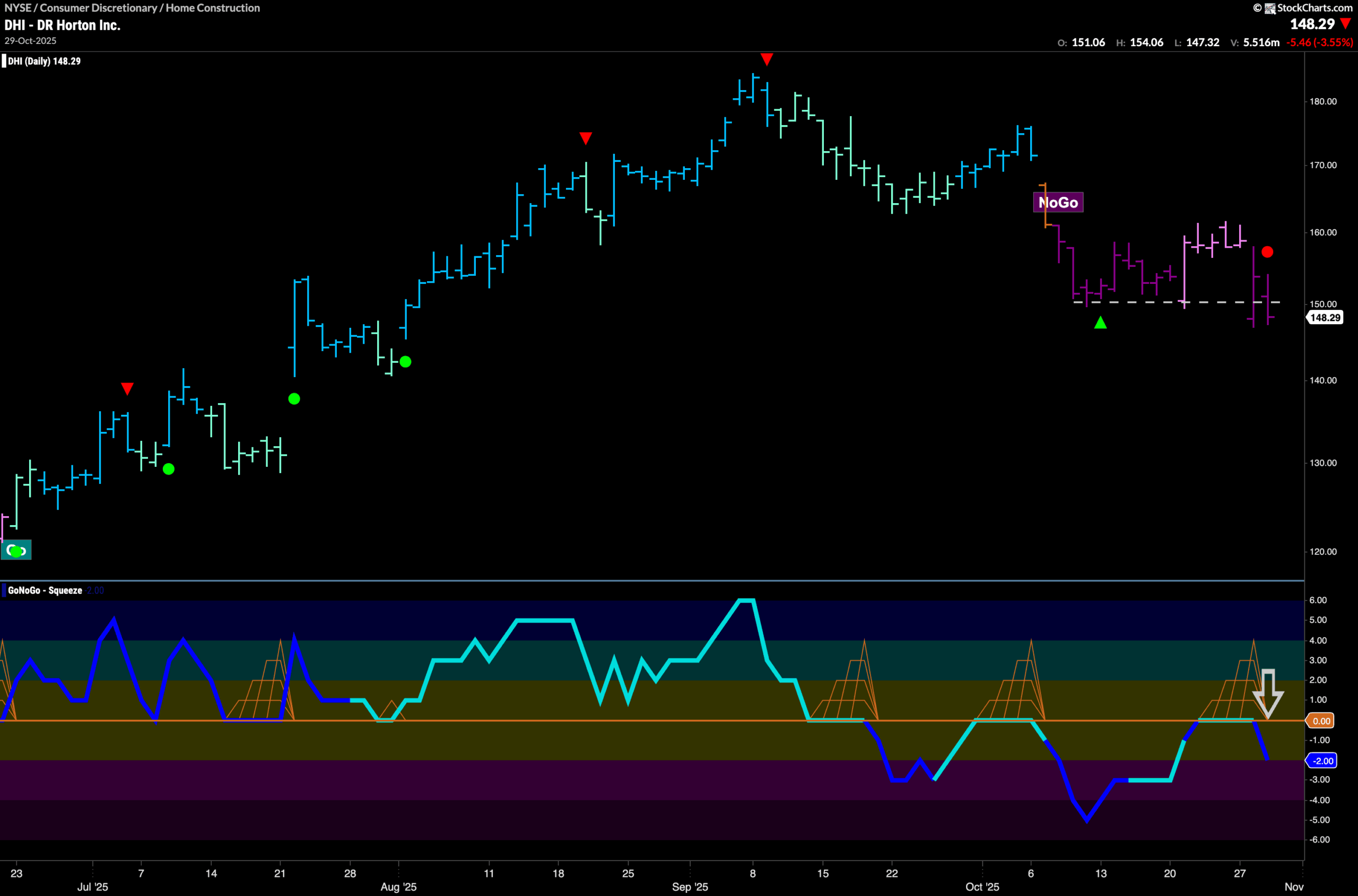Select the Consumer Discretionary sector breadcrumb

coord(101,8)
